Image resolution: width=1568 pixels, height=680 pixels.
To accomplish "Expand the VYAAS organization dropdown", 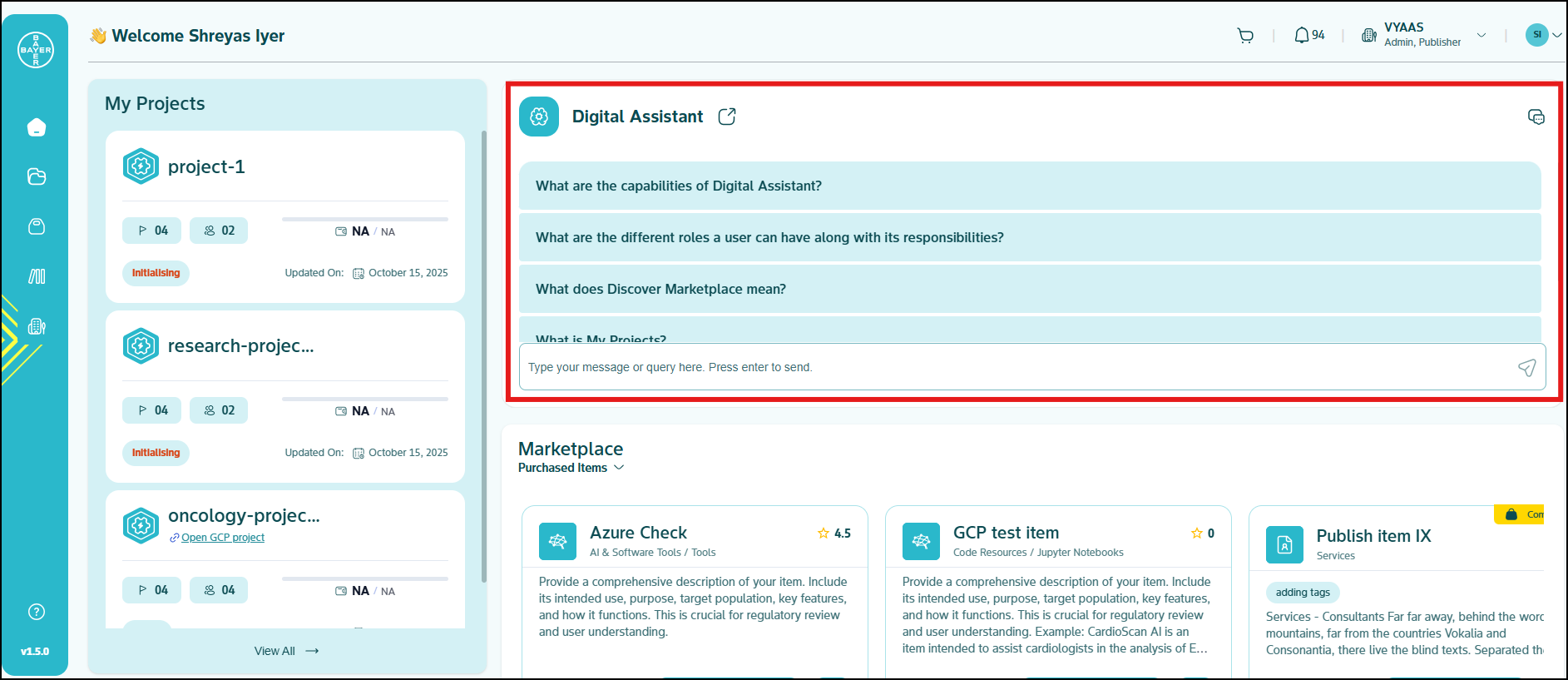I will 1481,35.
